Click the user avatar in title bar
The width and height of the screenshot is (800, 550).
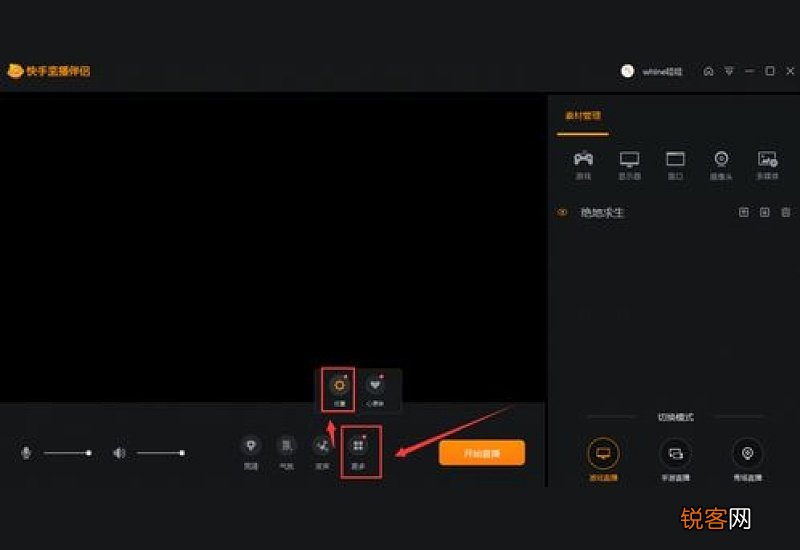coord(628,71)
